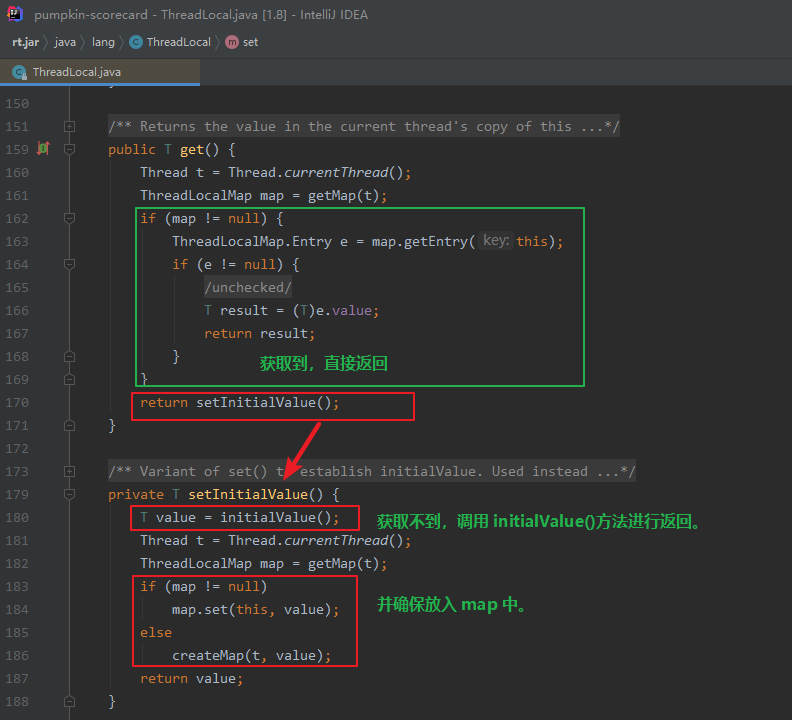The image size is (792, 720).
Task: Open the java package breadcrumb
Action: click(65, 42)
